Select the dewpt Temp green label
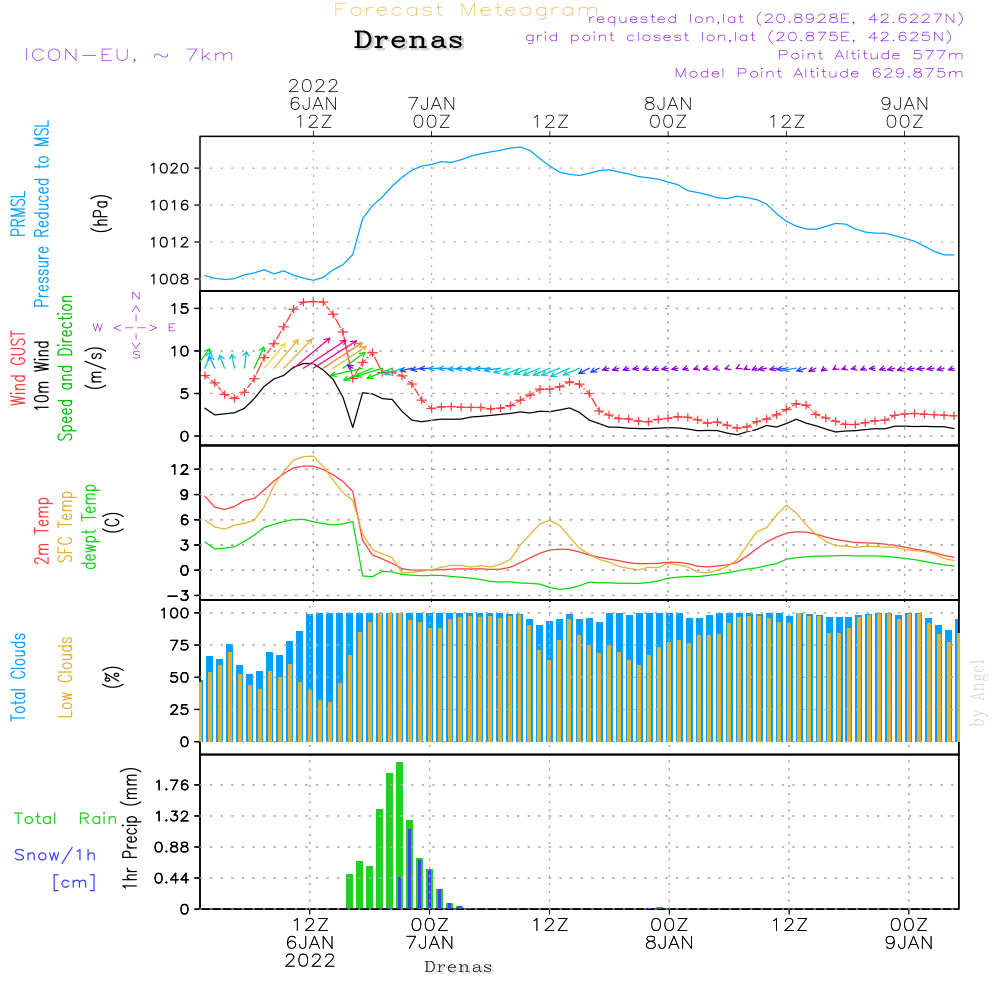This screenshot has height=1000, width=1000. (90, 526)
